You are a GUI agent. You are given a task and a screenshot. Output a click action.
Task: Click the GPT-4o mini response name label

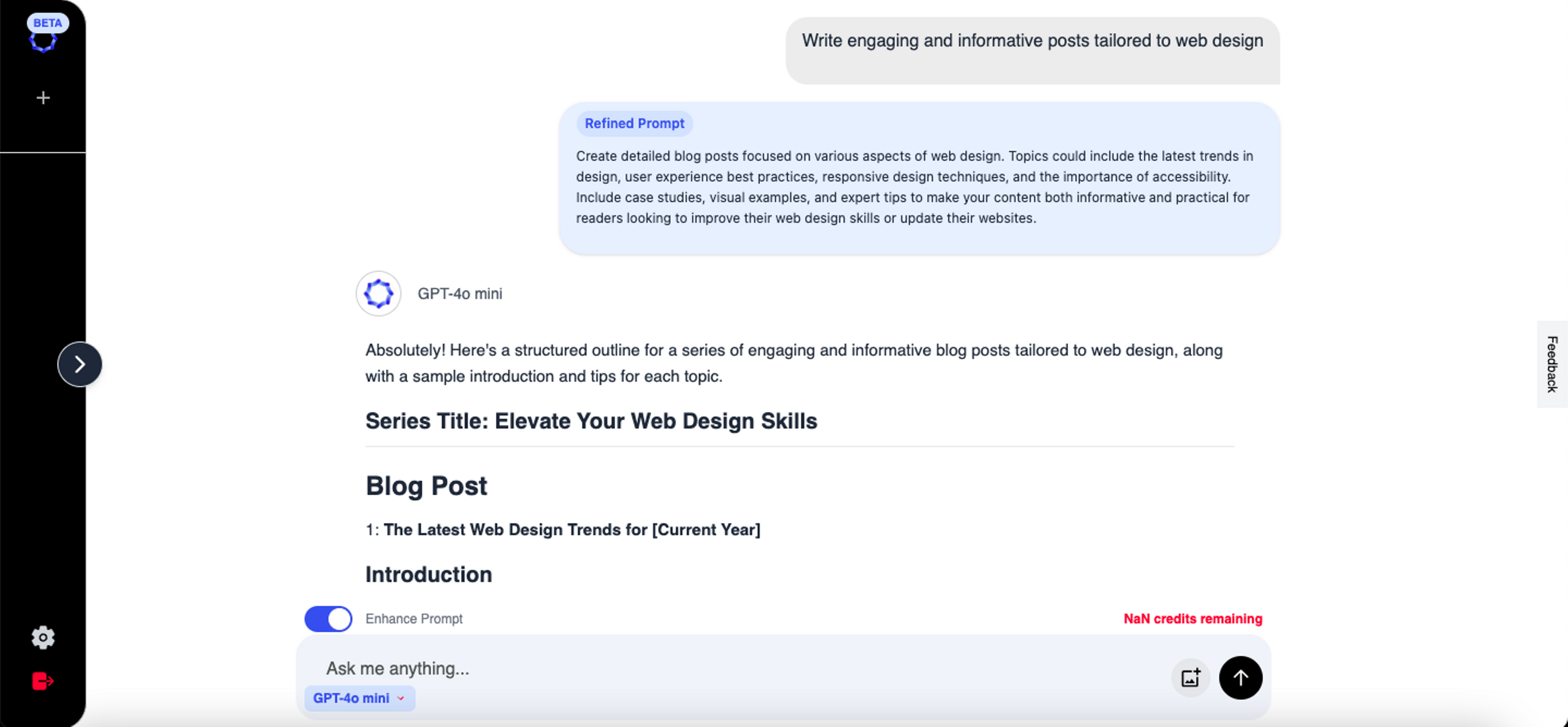(459, 293)
